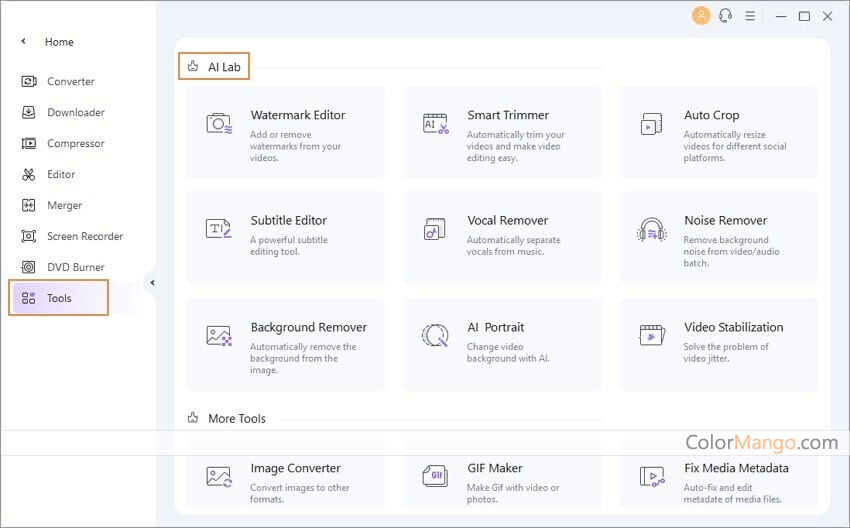This screenshot has height=528, width=850.
Task: Click the Smart Trimmer AI scissors icon
Action: point(436,124)
